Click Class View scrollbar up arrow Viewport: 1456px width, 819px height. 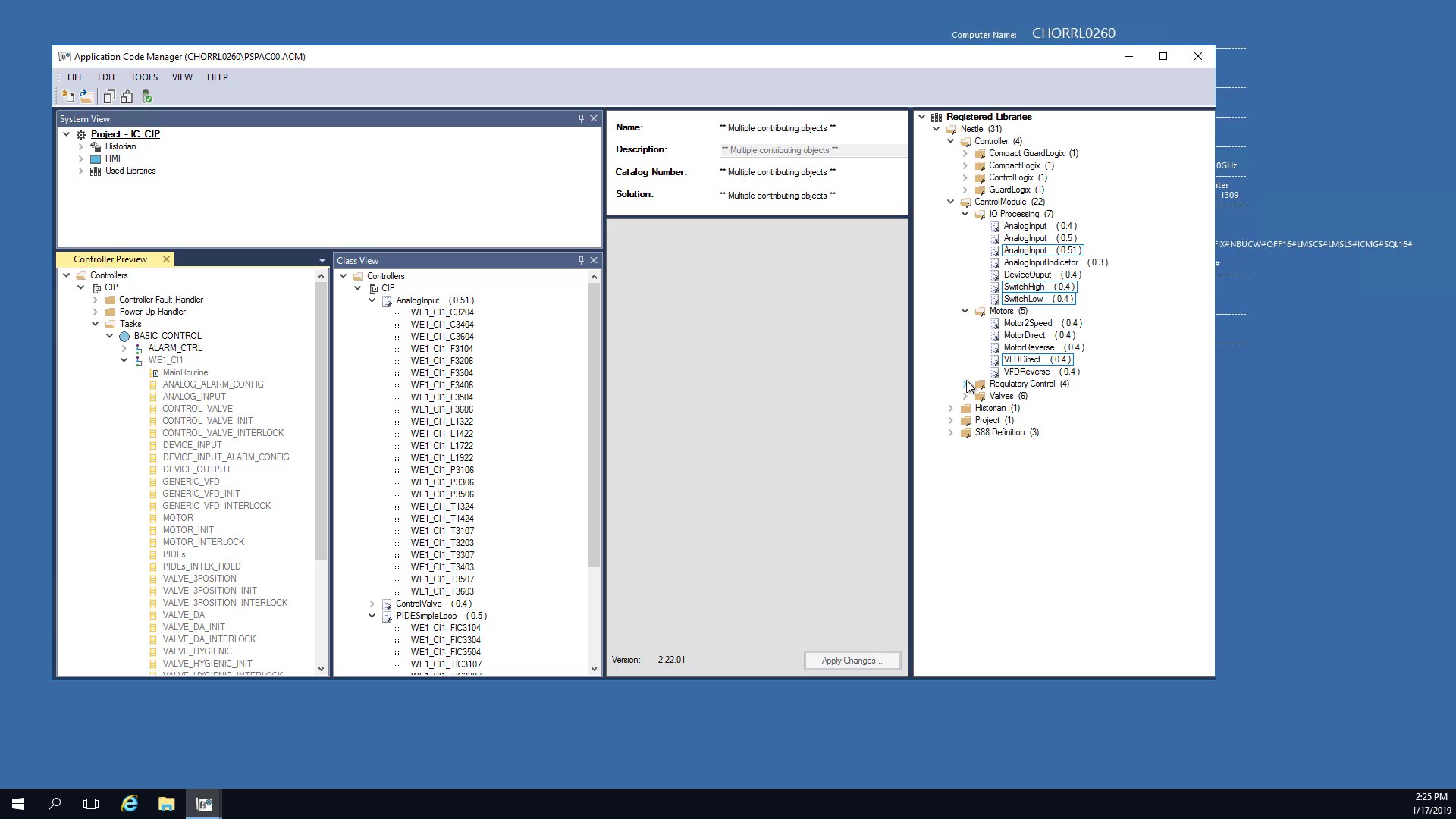coord(594,277)
